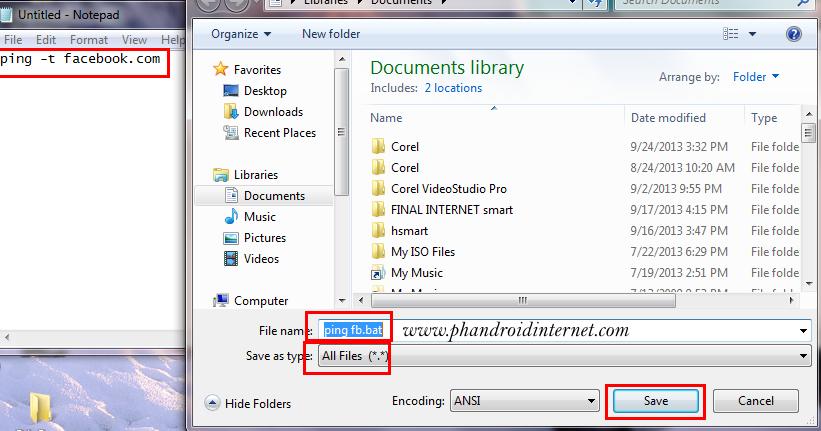Click the 2 locations link
The width and height of the screenshot is (821, 431).
tap(453, 88)
